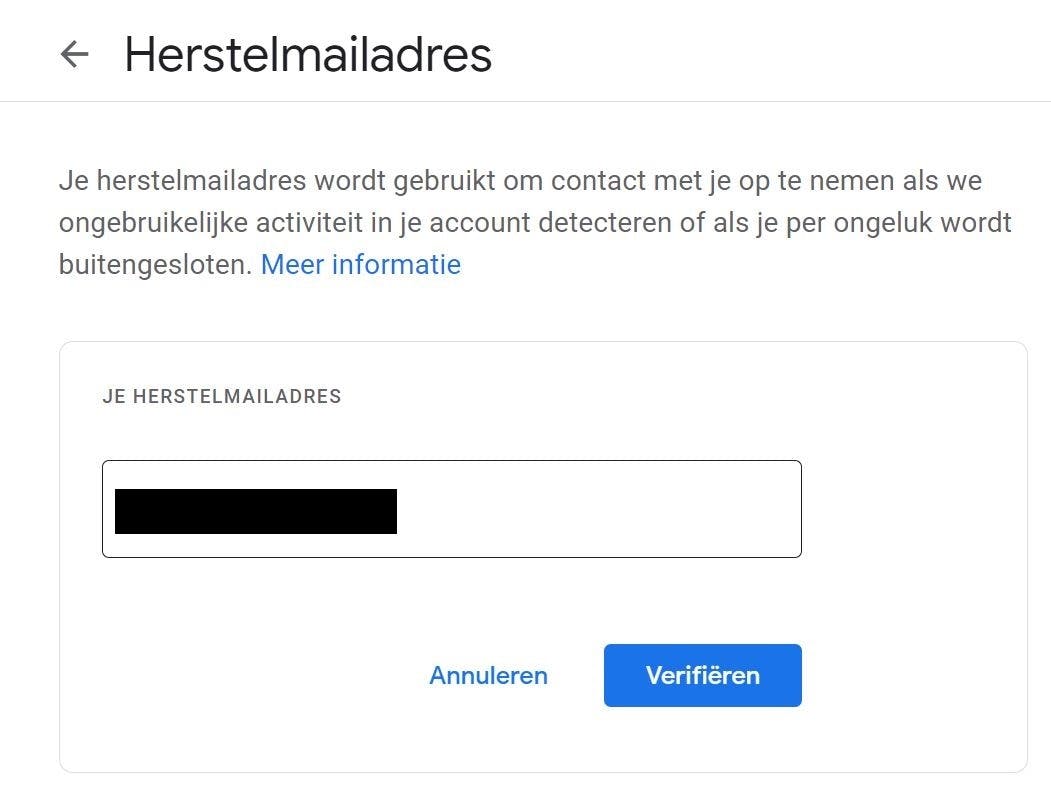Click Annuleren to cancel changes
Screen dimensions: 1051x811
pos(488,676)
